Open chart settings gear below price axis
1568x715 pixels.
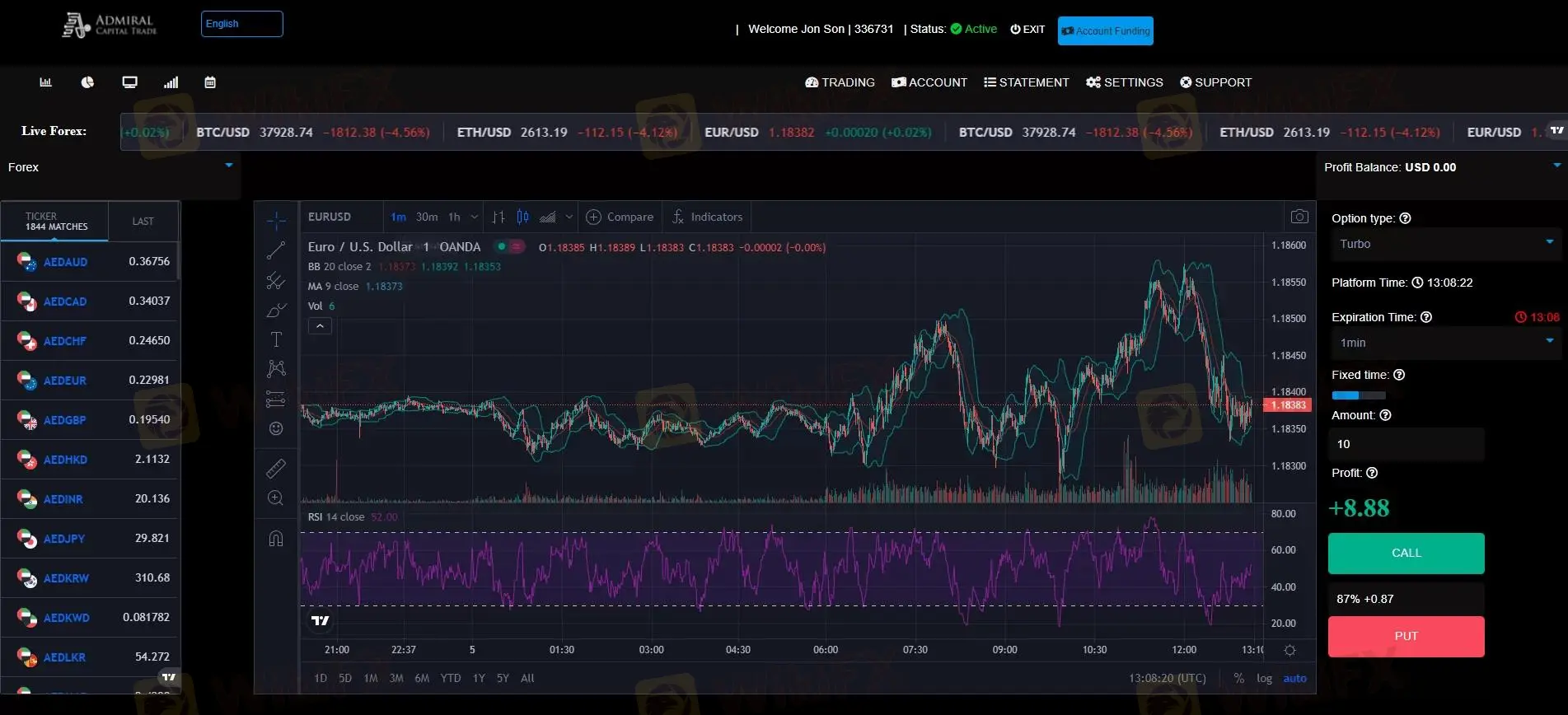click(x=1290, y=650)
